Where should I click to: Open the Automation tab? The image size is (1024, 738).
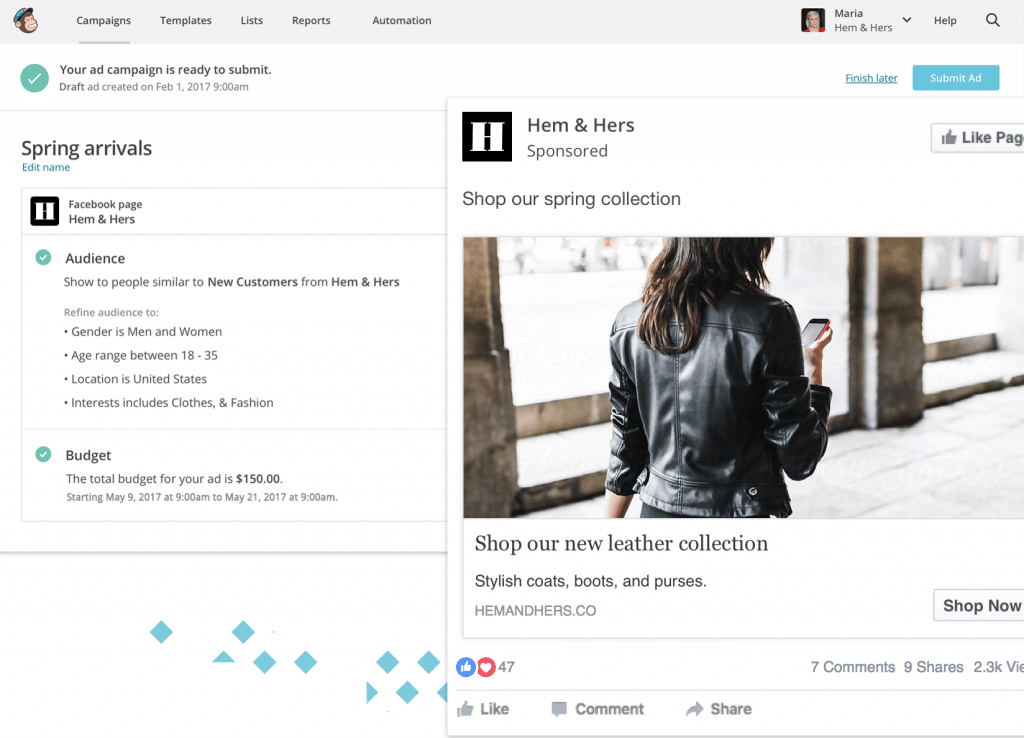pos(402,20)
